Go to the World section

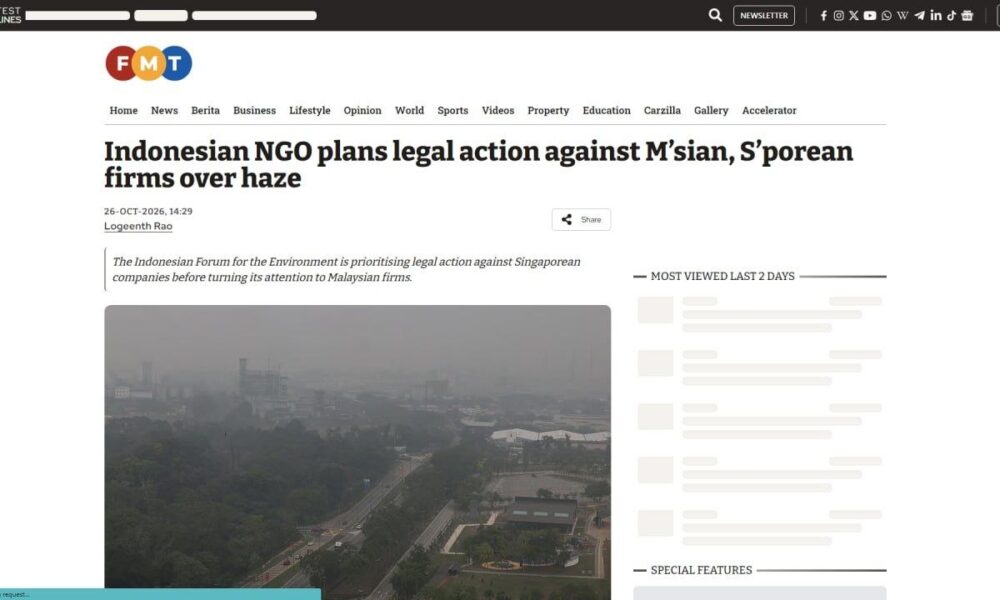coord(409,110)
